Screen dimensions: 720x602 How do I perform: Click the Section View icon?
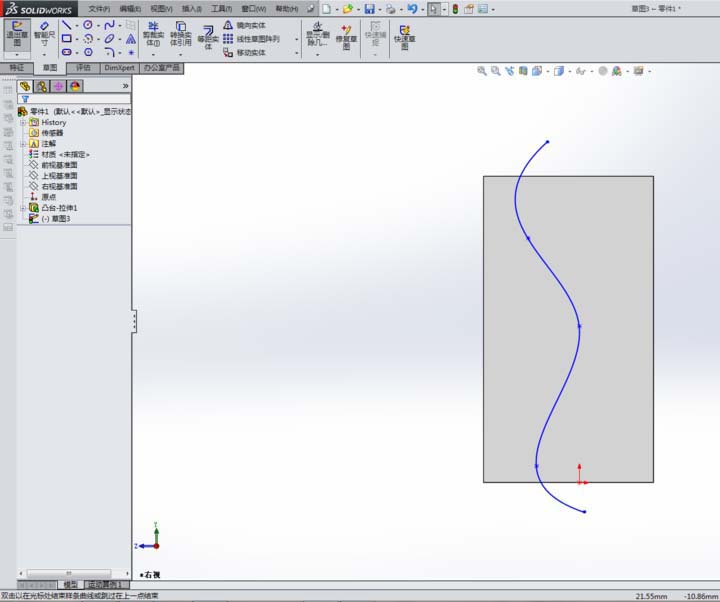point(523,71)
